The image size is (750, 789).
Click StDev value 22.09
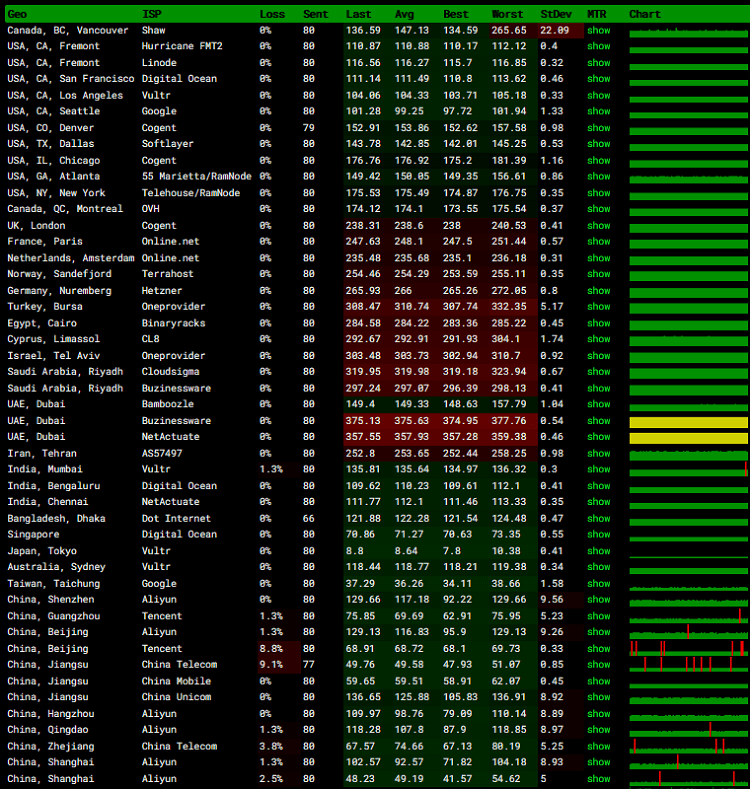[554, 30]
